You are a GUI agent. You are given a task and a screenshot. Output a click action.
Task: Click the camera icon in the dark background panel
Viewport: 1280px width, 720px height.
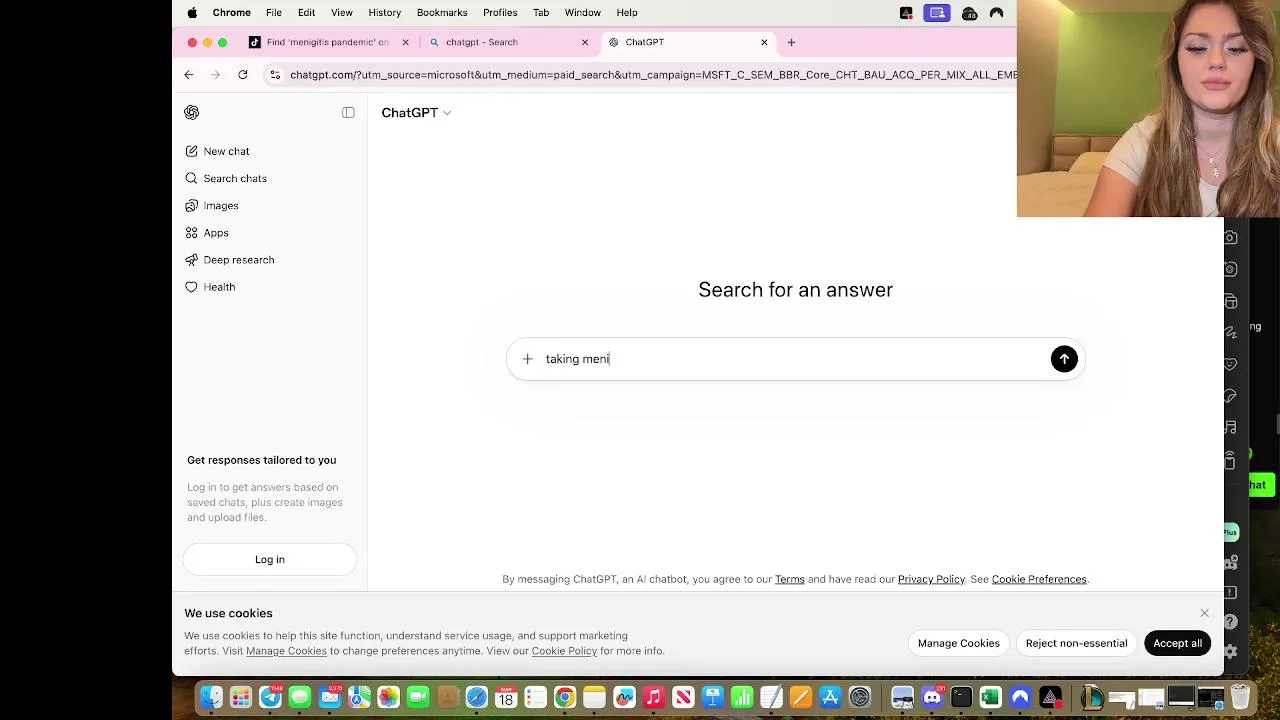(x=1231, y=237)
